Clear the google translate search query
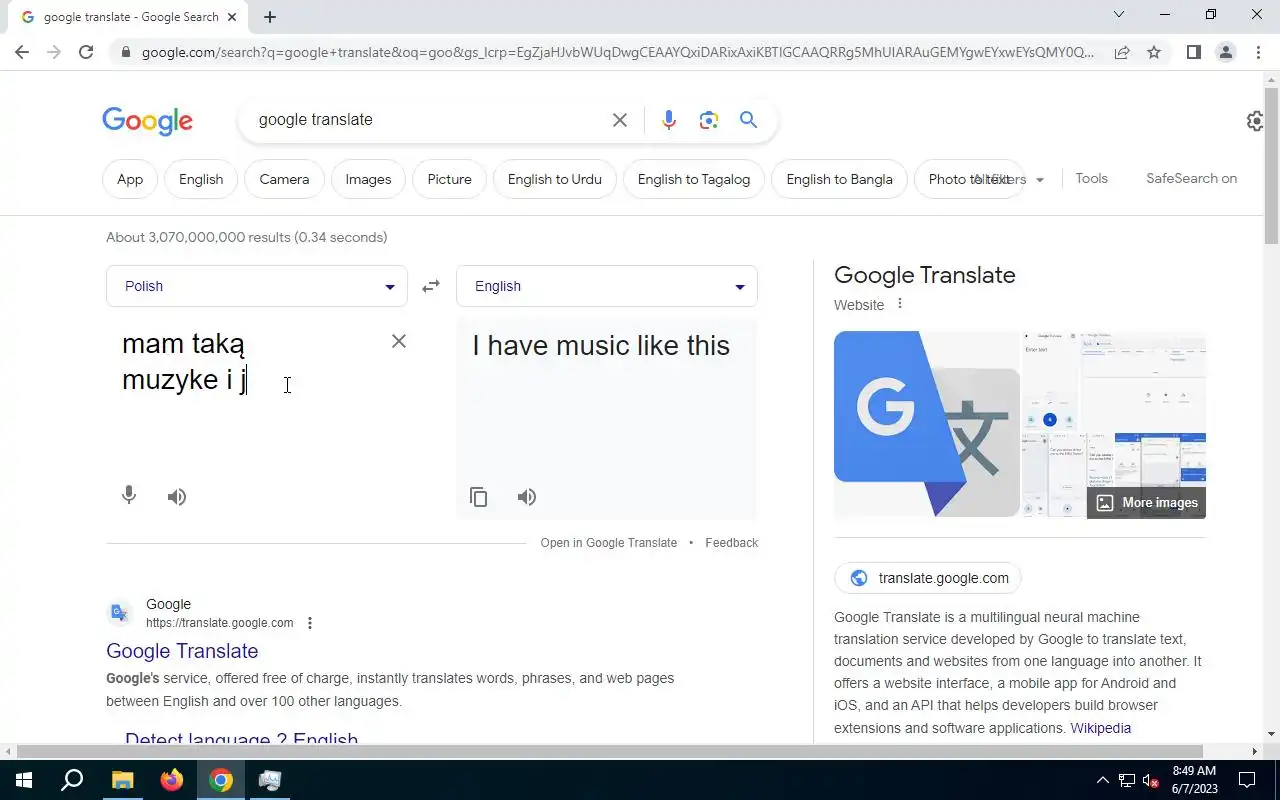 [x=620, y=120]
